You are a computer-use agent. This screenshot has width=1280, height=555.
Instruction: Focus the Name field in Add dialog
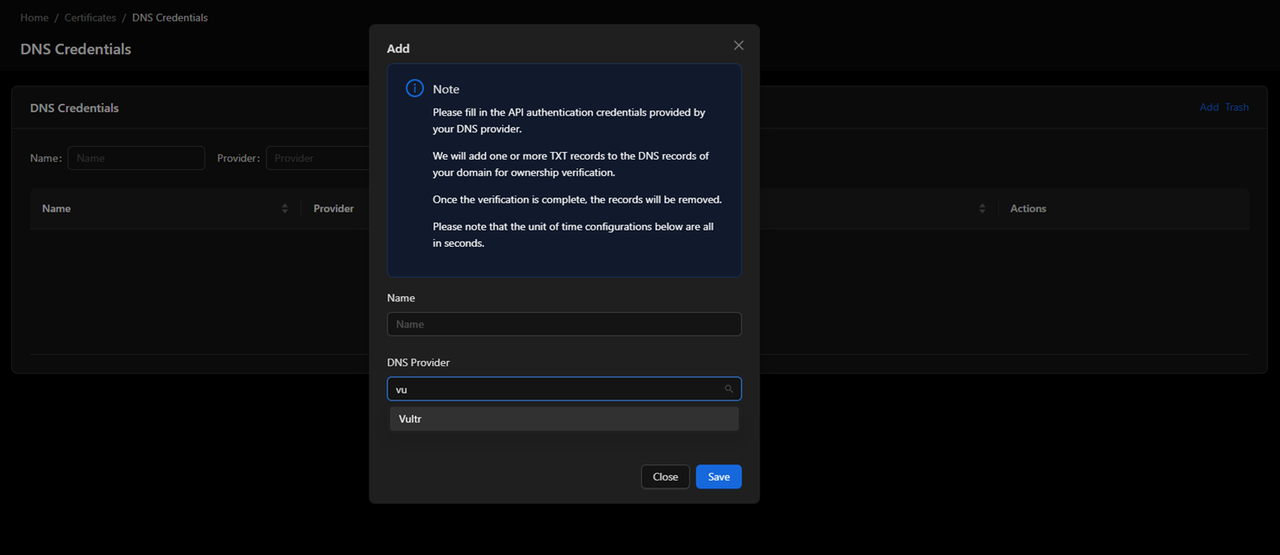coord(564,324)
